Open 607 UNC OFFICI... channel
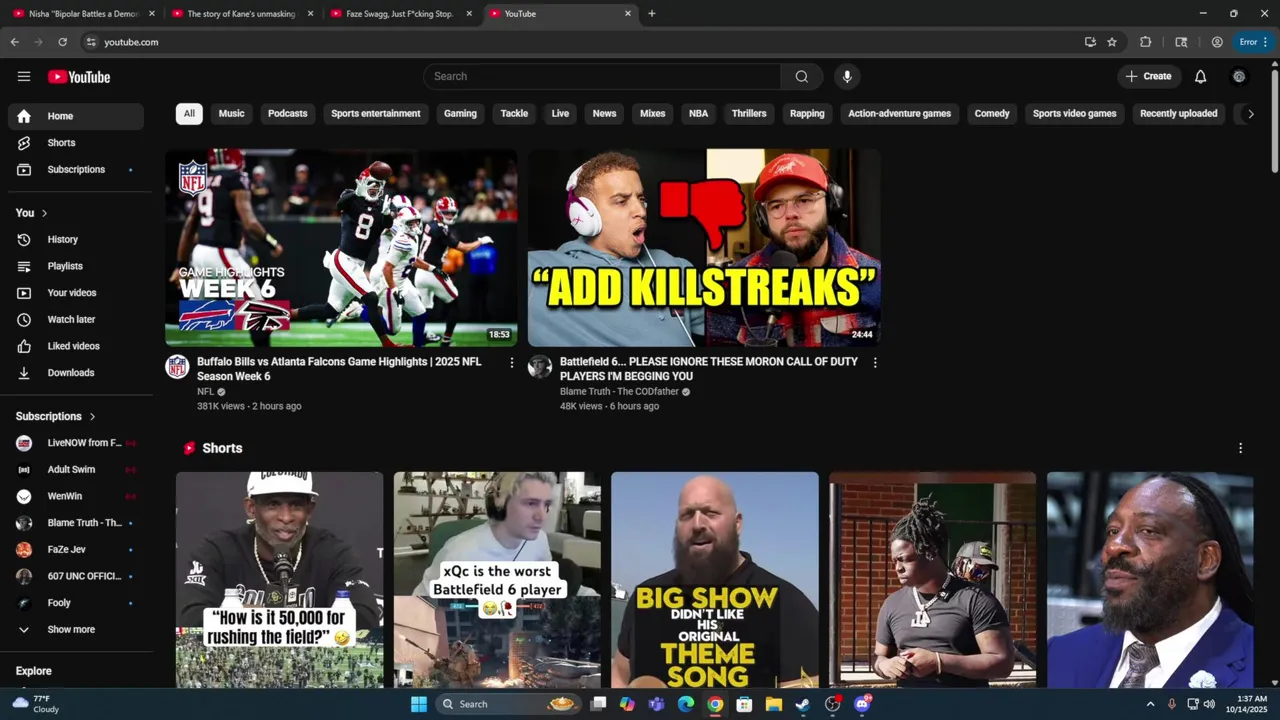 point(76,576)
